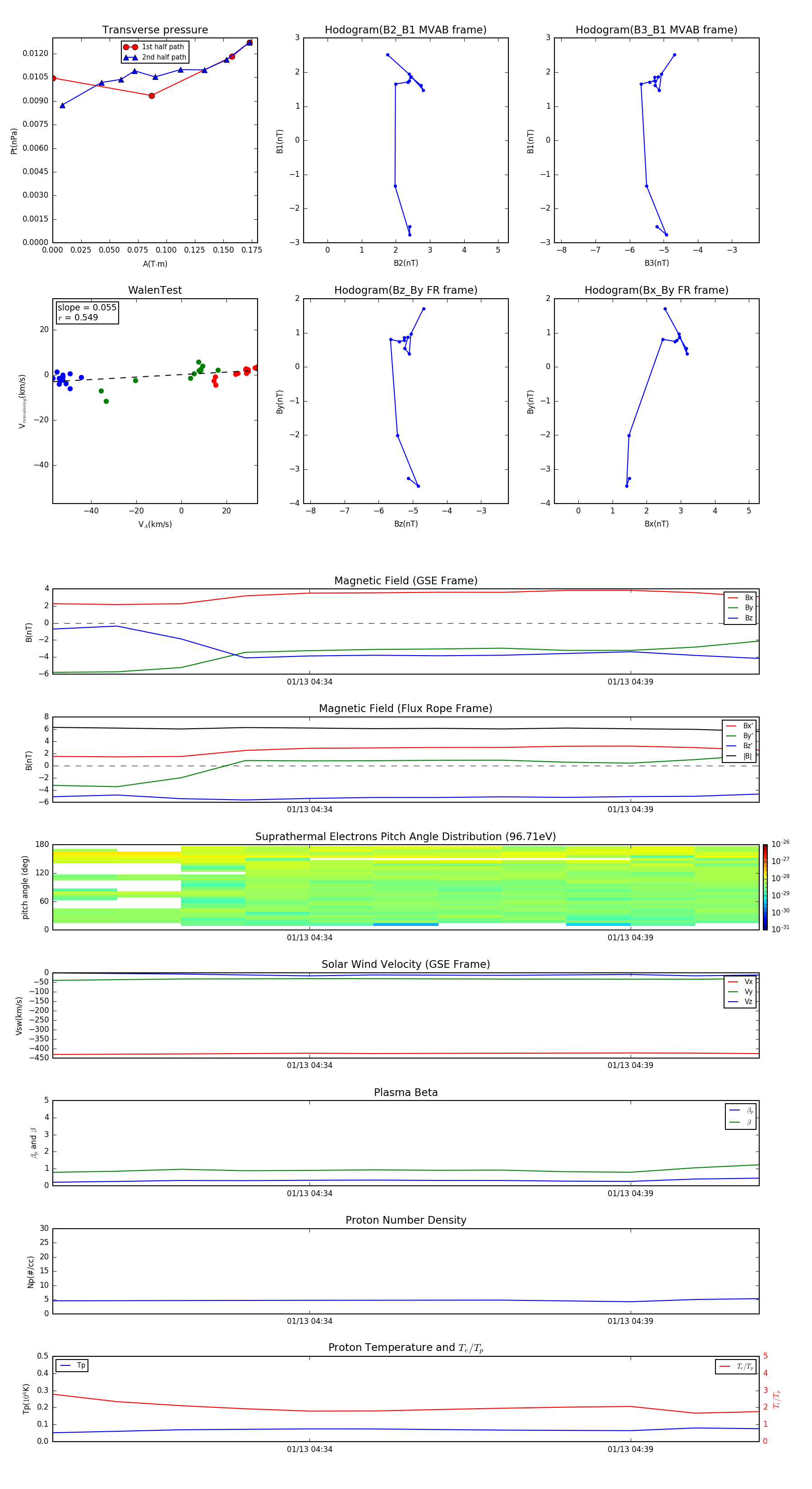Click the 'VA(km/s)' x-axis label
The width and height of the screenshot is (812, 1489).
pyautogui.click(x=155, y=524)
